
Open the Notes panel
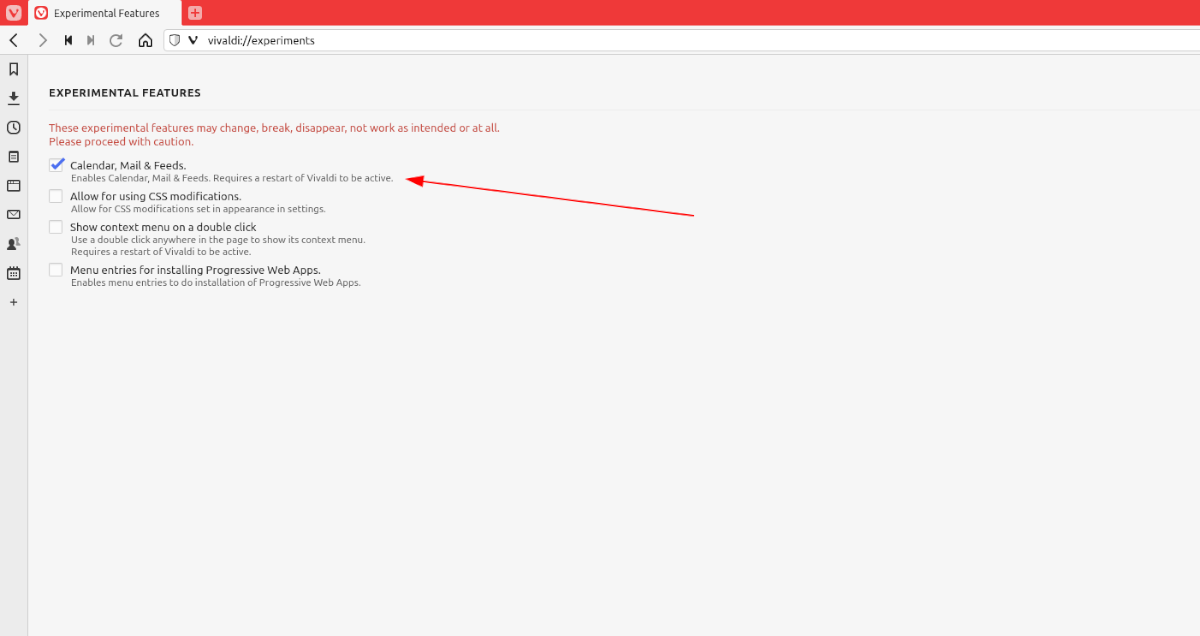(x=13, y=156)
